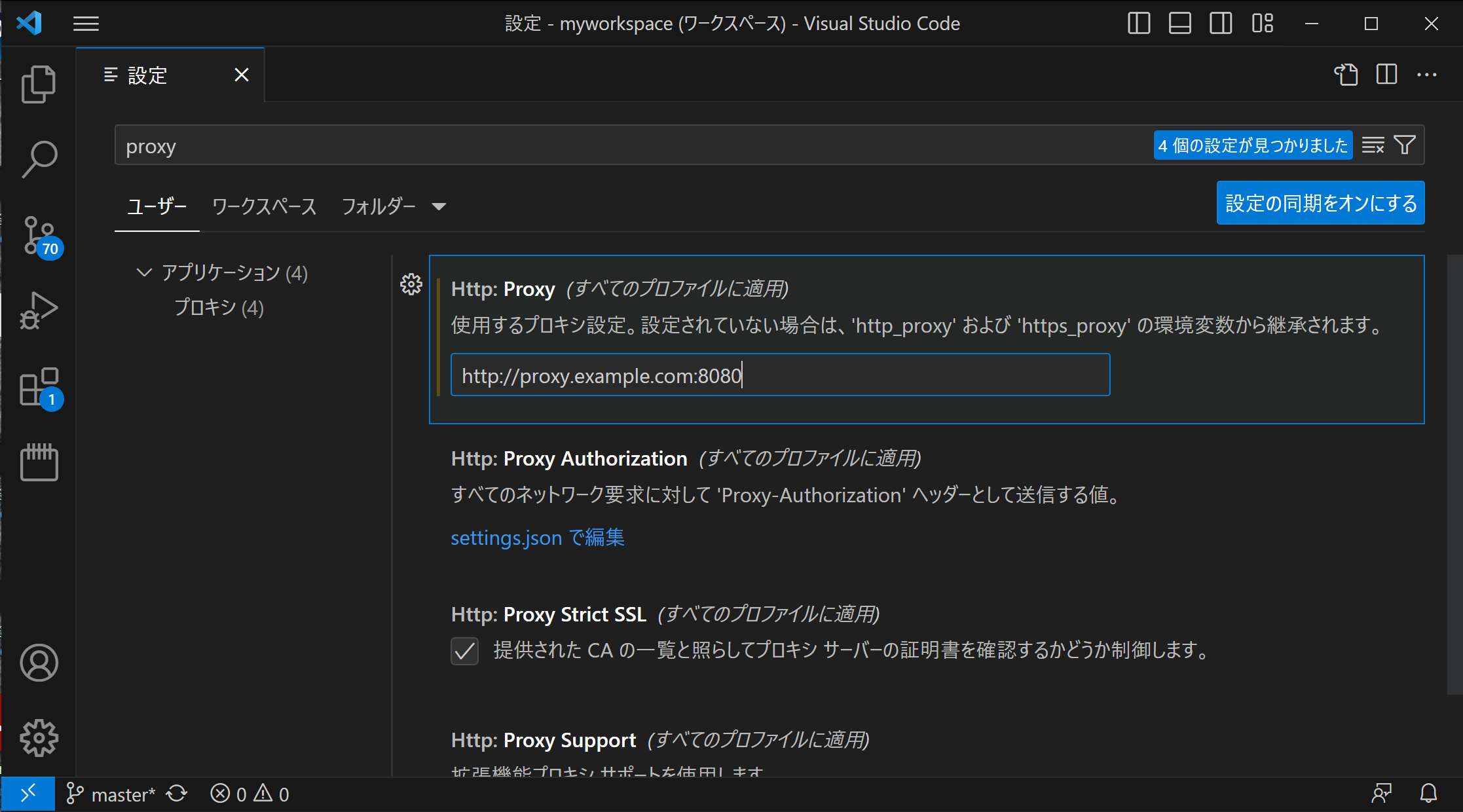Open the settings.json で編集 link
1463x812 pixels.
(537, 538)
